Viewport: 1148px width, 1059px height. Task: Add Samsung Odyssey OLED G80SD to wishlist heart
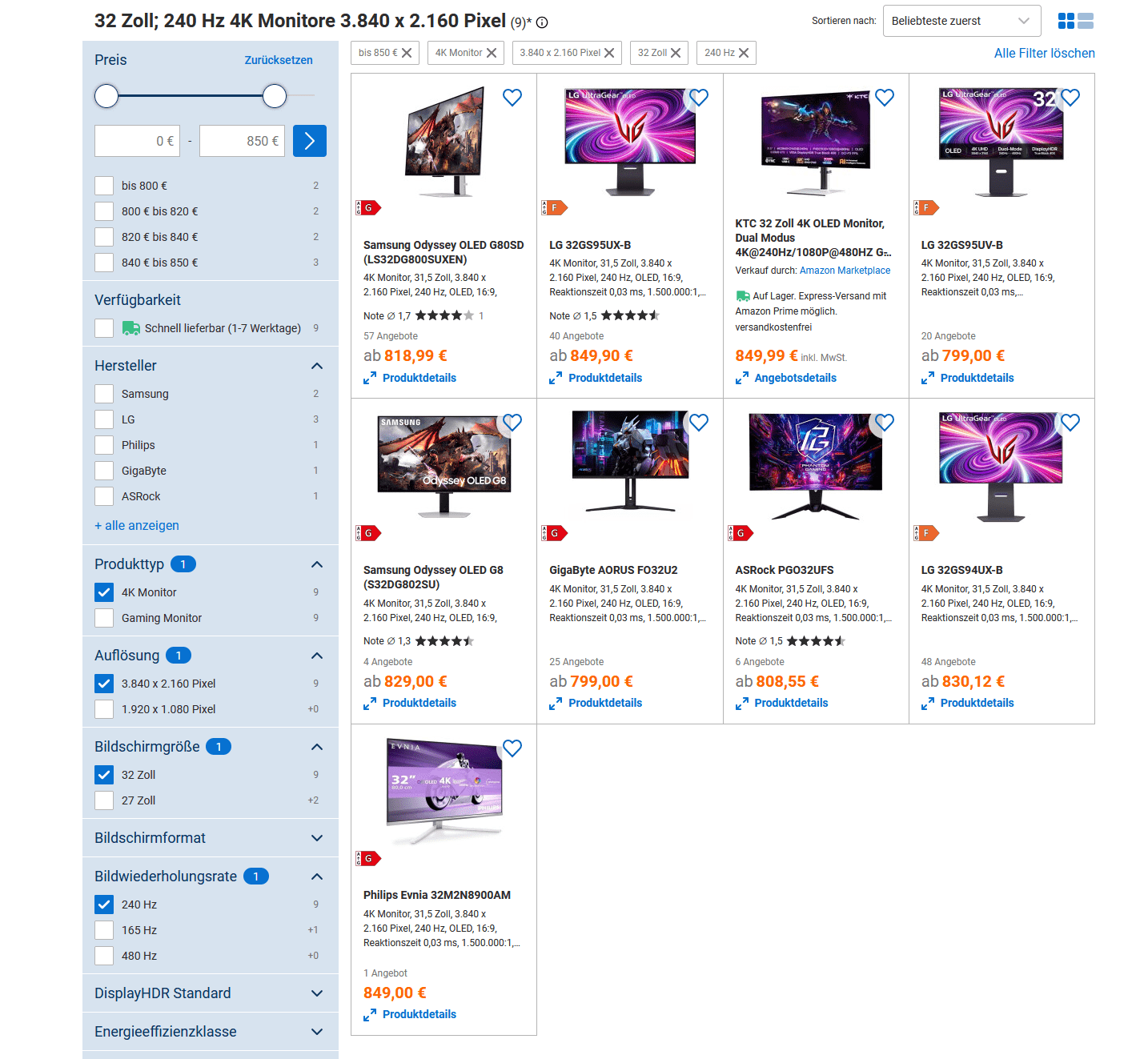(x=512, y=98)
